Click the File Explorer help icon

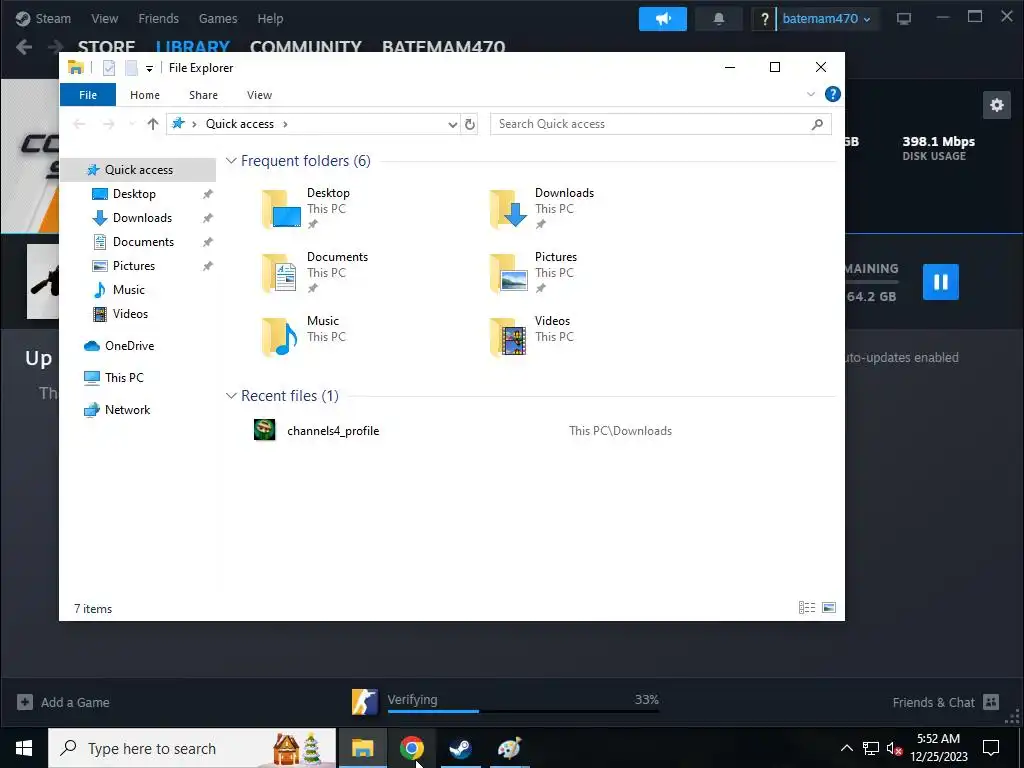click(x=833, y=94)
